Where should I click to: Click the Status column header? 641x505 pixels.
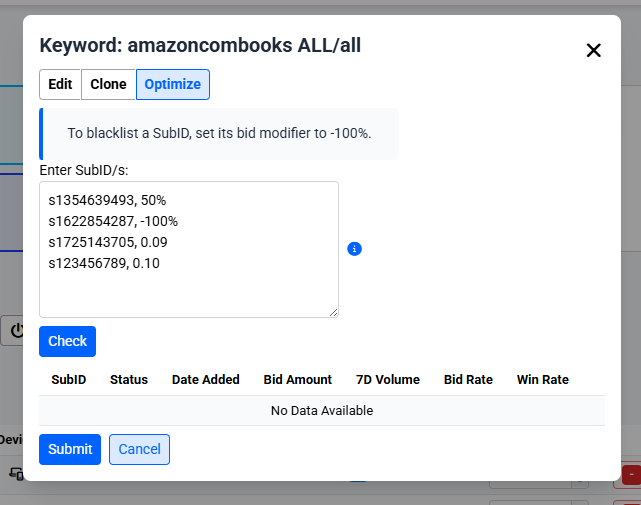129,379
